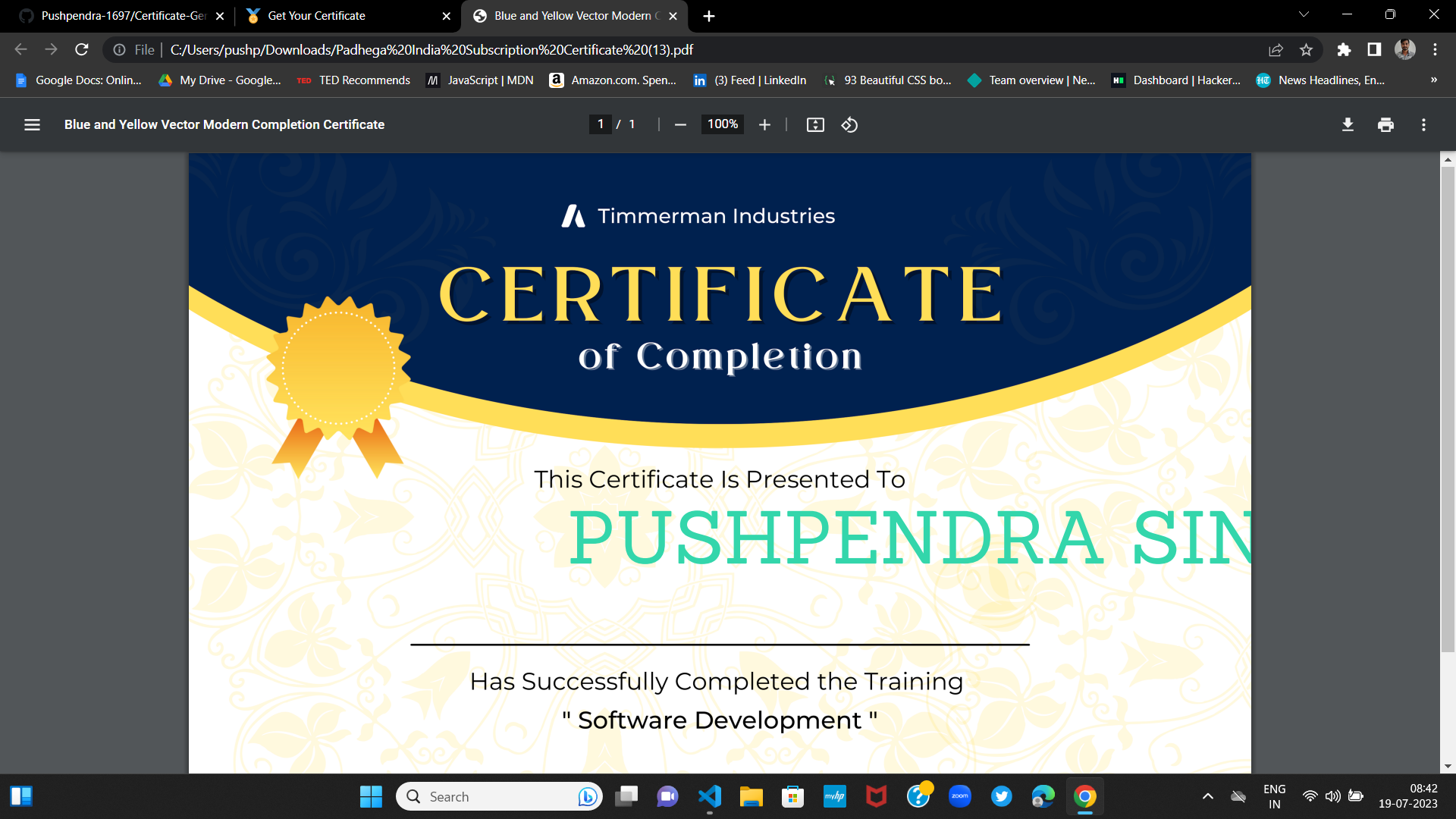Open the Chrome three-dot menu
1456x819 pixels.
coord(1436,49)
